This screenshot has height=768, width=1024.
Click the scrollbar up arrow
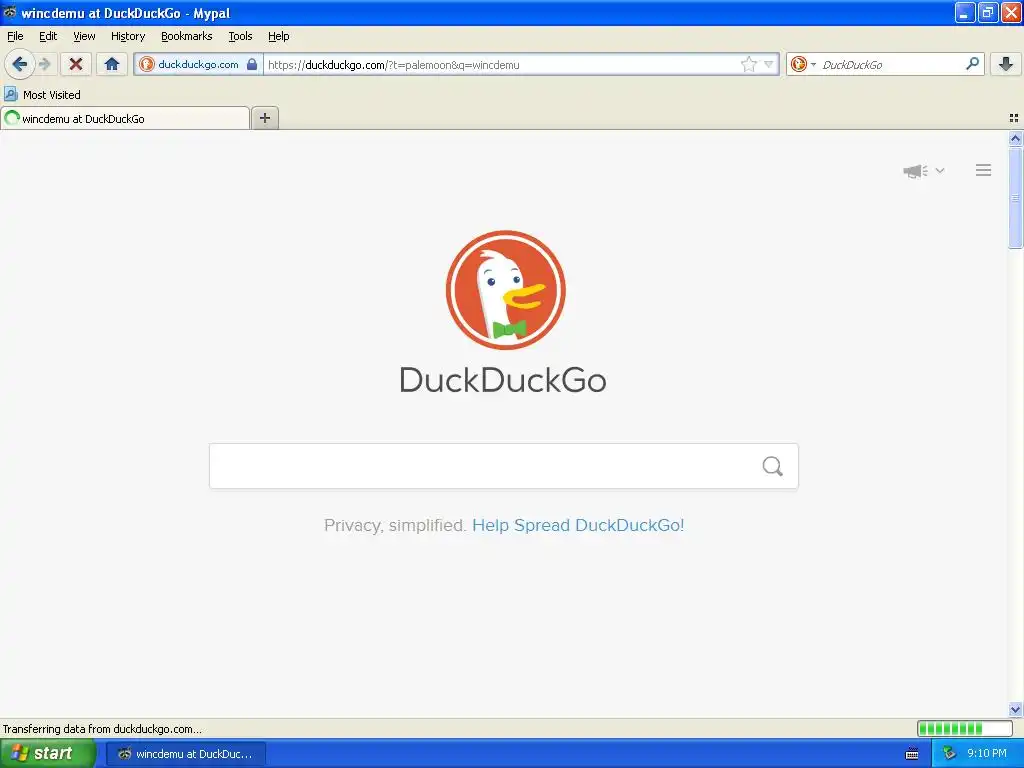click(1015, 138)
